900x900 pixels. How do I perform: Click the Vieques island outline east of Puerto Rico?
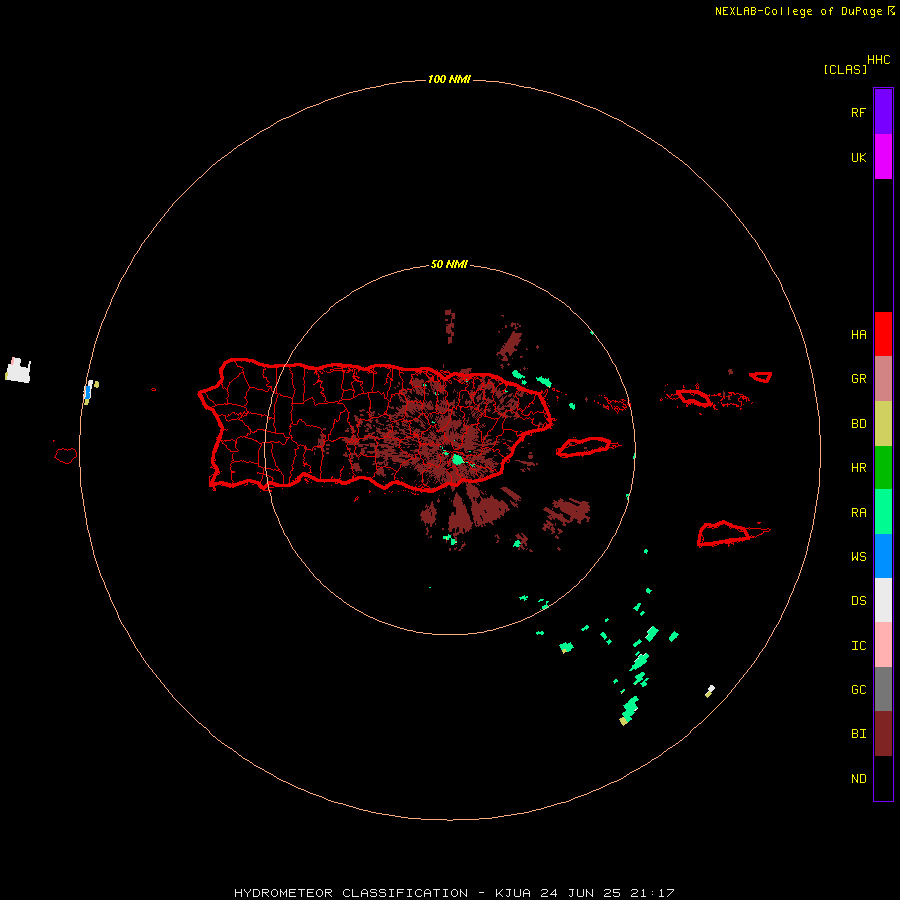(x=585, y=447)
